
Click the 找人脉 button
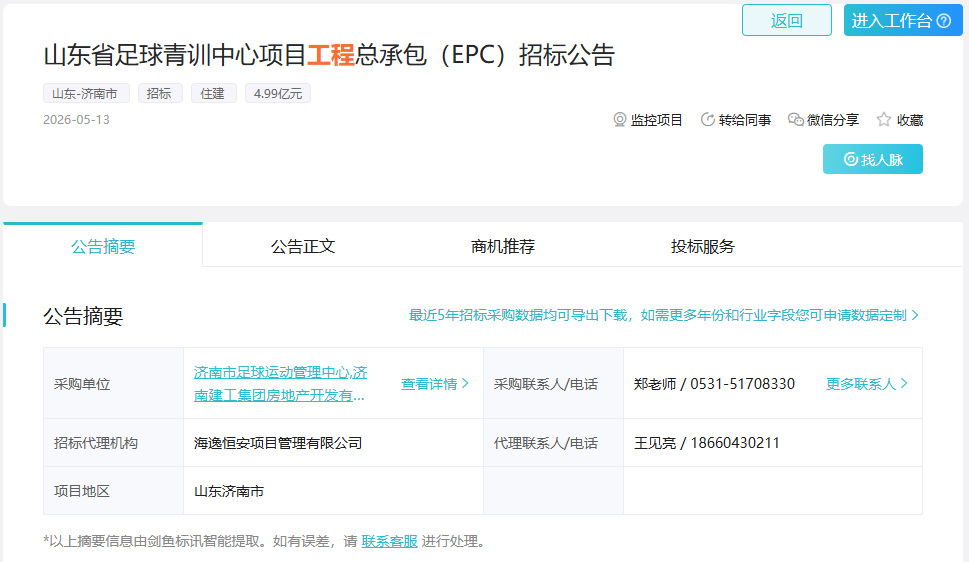click(x=872, y=159)
